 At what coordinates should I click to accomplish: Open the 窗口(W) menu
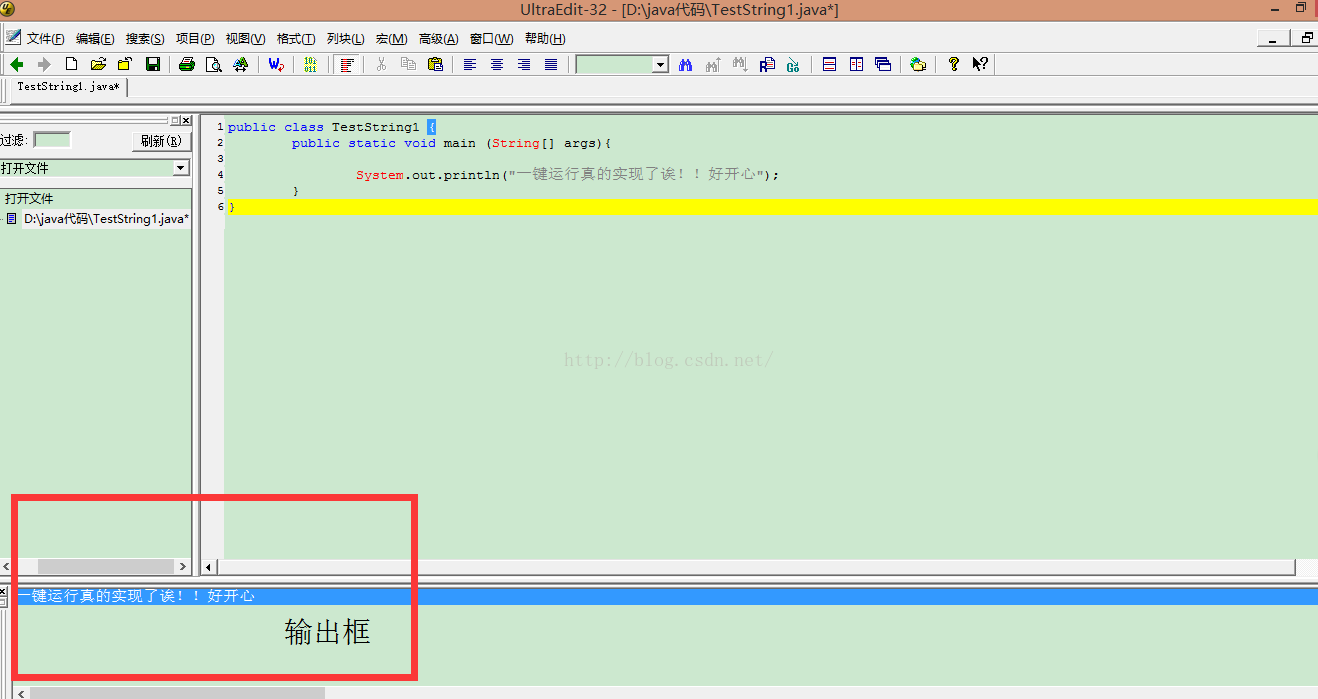(x=491, y=39)
